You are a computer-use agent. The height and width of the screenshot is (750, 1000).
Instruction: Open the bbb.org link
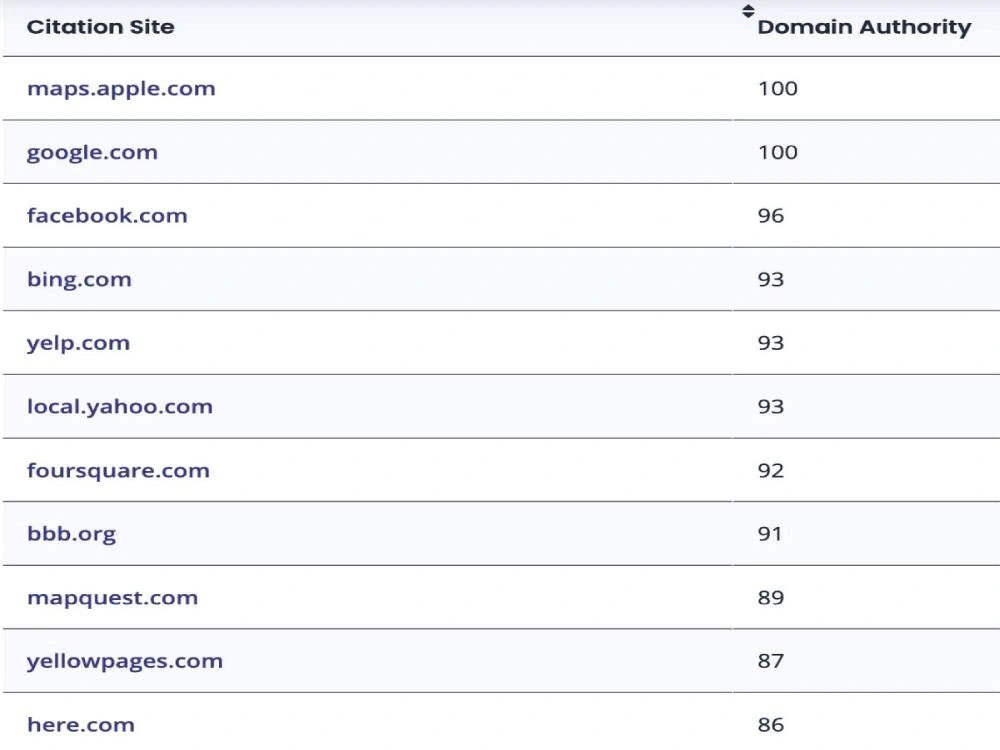pyautogui.click(x=71, y=534)
